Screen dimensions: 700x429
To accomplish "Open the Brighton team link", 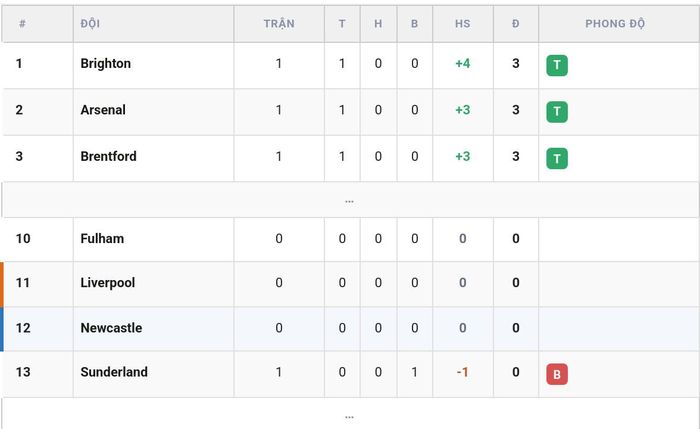I will coord(106,63).
